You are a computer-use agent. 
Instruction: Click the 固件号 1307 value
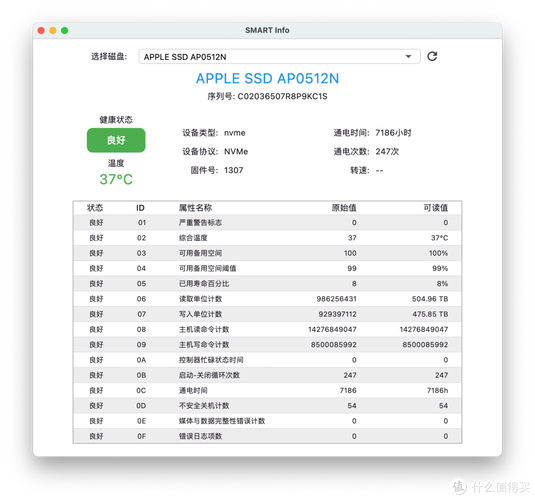[234, 170]
